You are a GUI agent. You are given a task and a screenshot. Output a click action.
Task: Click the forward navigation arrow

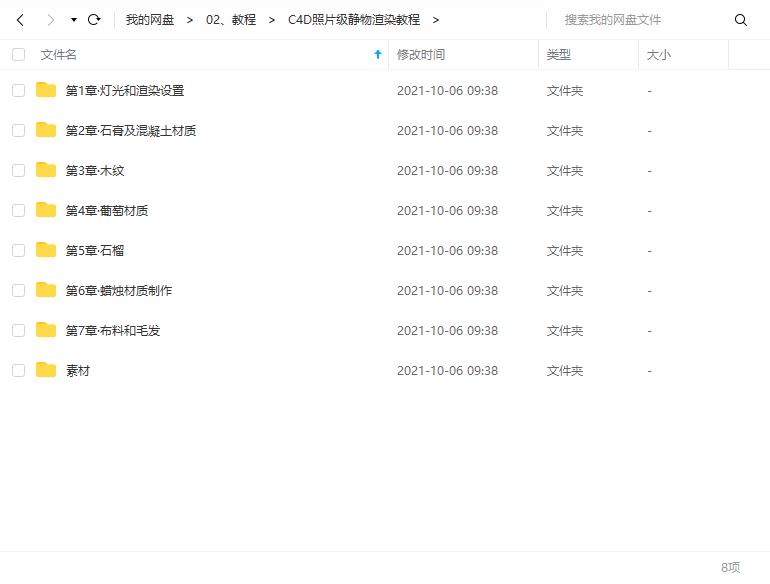(50, 20)
